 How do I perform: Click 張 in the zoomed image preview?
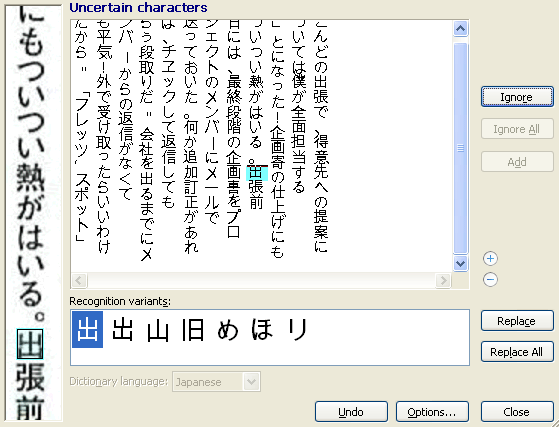coord(30,377)
